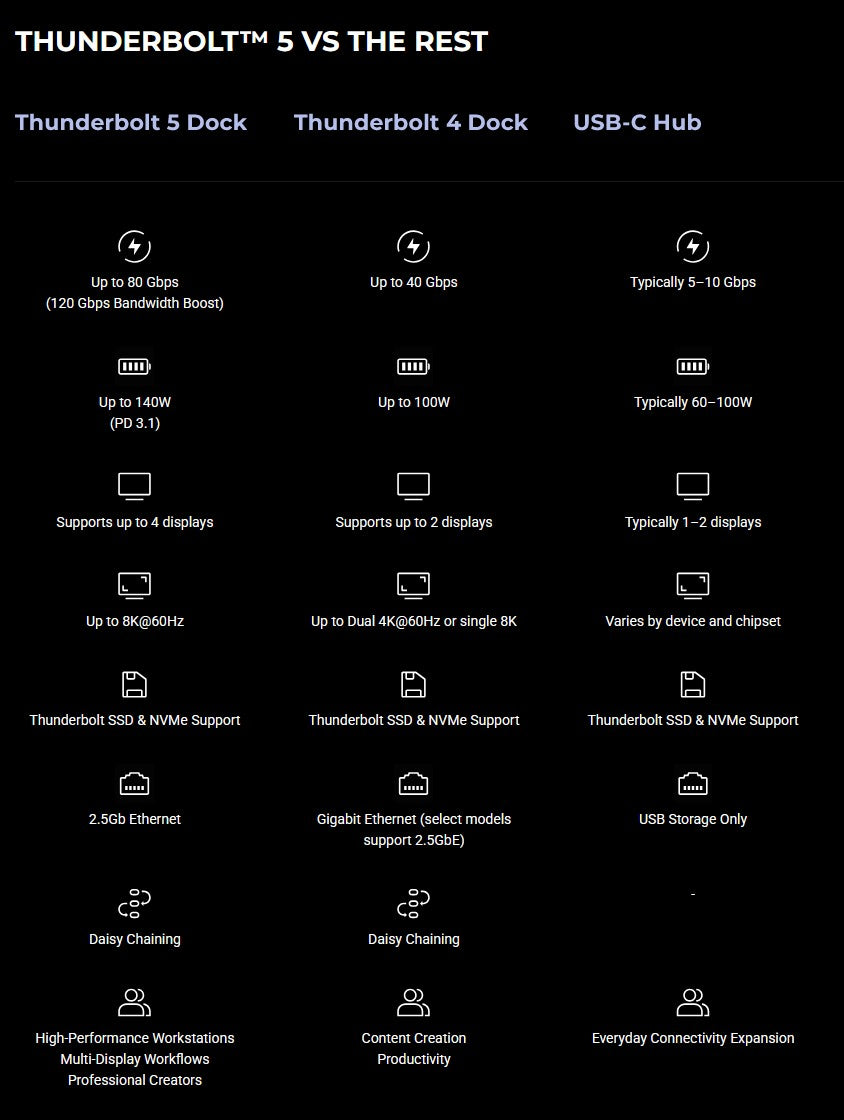Click Daisy Chaining label in Thunderbolt 5 column

coord(134,939)
